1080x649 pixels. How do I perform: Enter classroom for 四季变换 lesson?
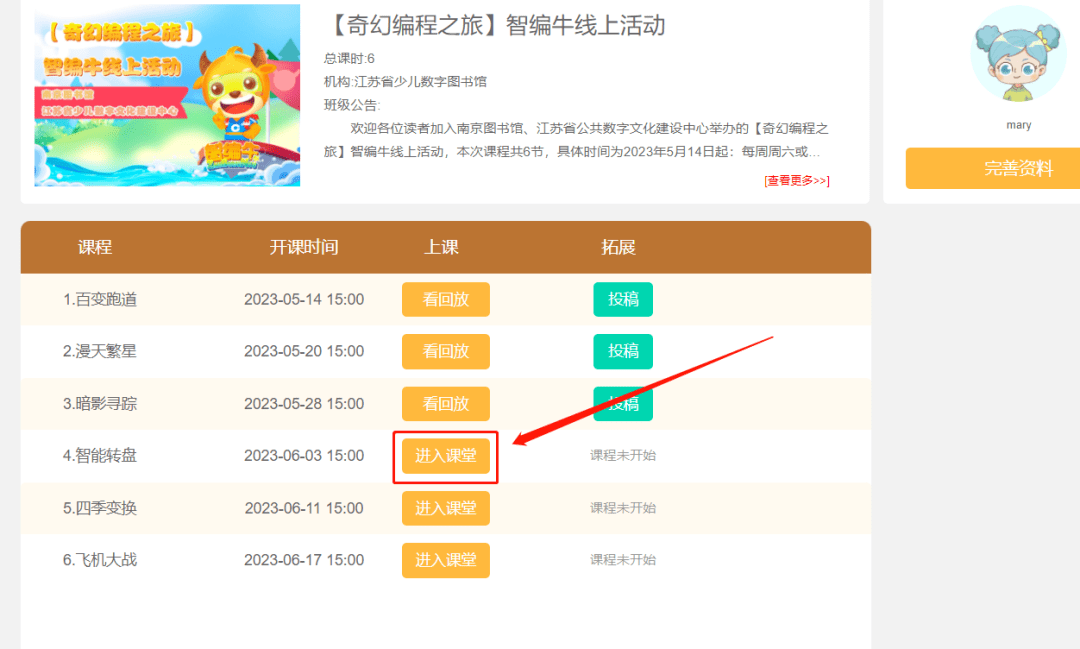coord(445,508)
